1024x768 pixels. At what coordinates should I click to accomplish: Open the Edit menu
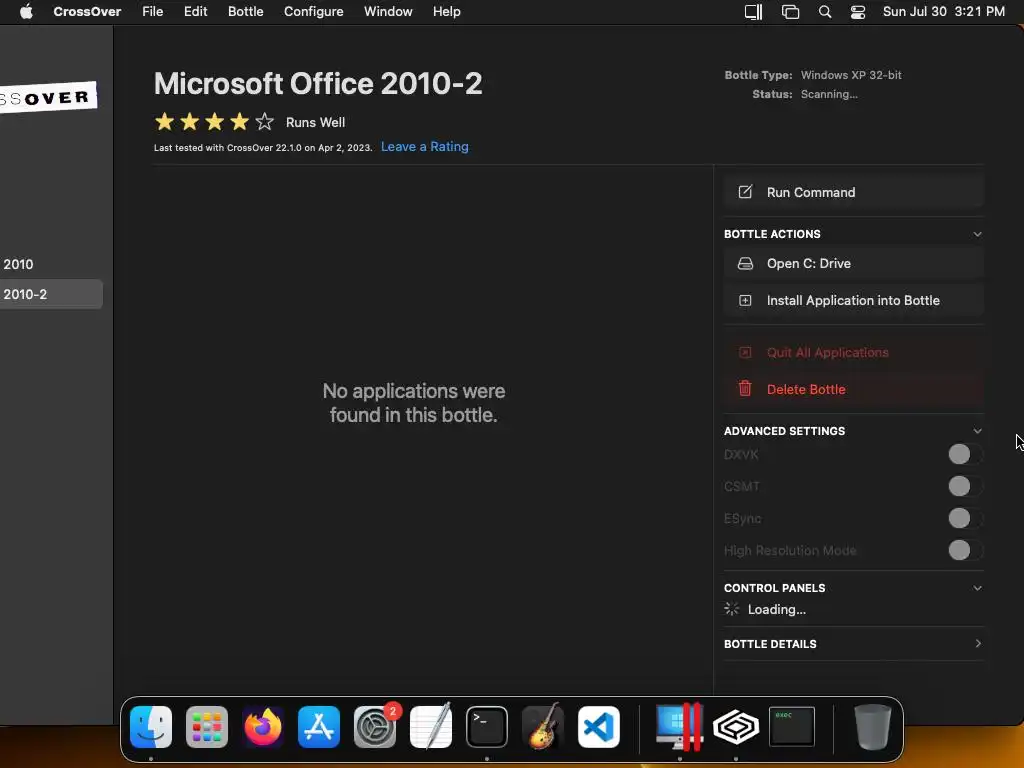click(195, 12)
